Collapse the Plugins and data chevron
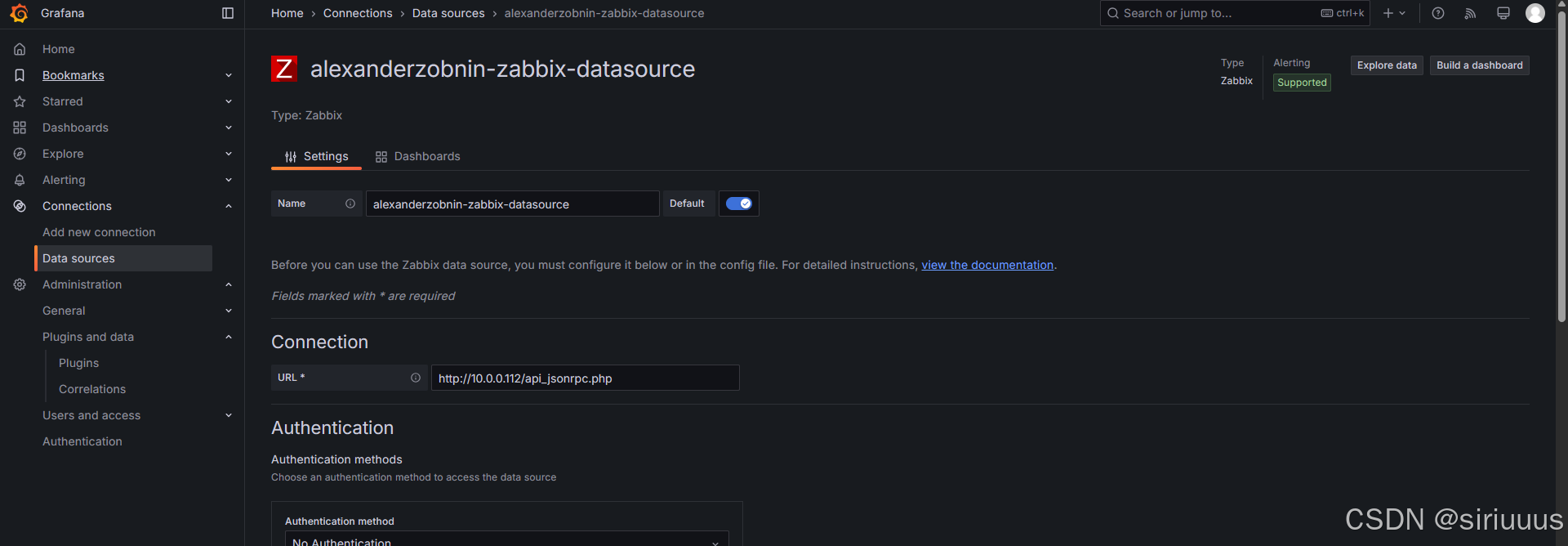Screen dimensions: 1568x546 click(x=229, y=337)
